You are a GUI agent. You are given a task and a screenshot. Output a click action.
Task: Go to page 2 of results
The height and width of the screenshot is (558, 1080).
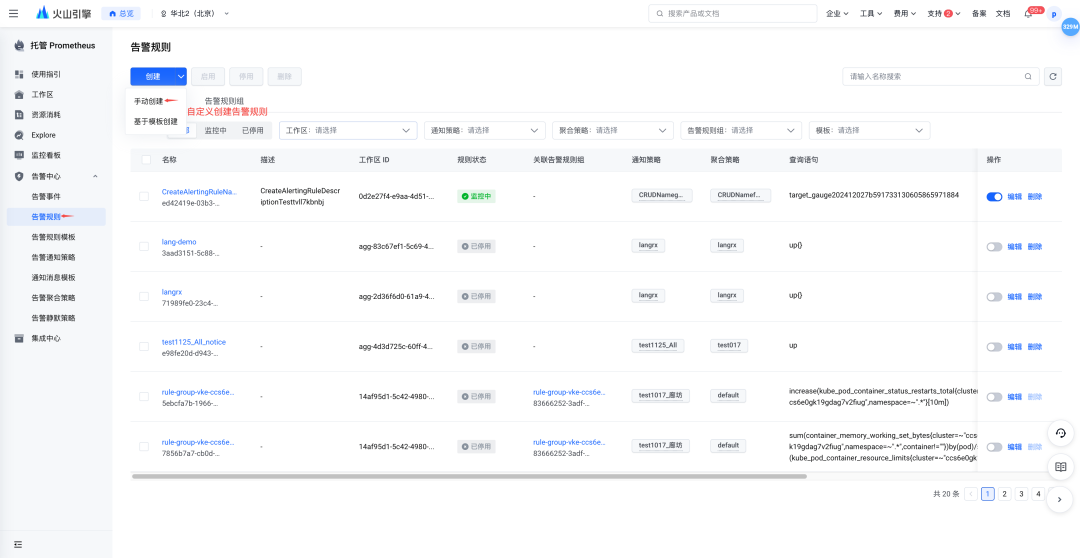point(1004,494)
